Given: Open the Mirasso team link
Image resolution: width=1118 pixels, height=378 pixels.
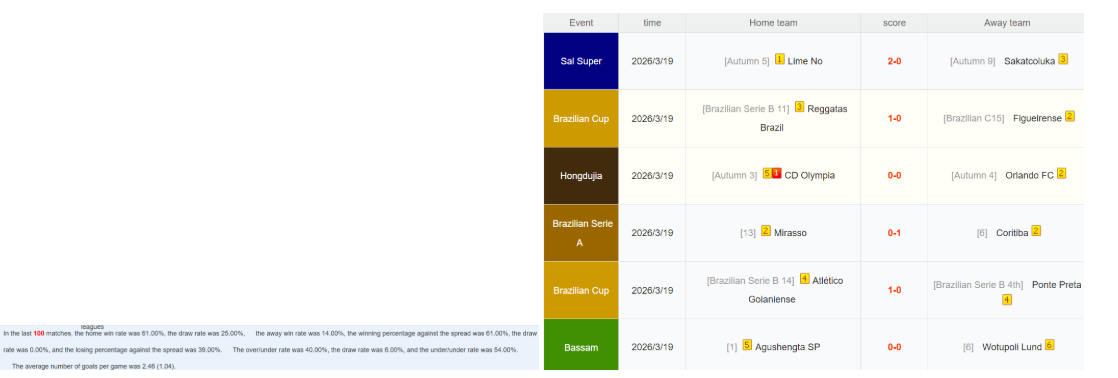Looking at the screenshot, I should click(x=791, y=233).
